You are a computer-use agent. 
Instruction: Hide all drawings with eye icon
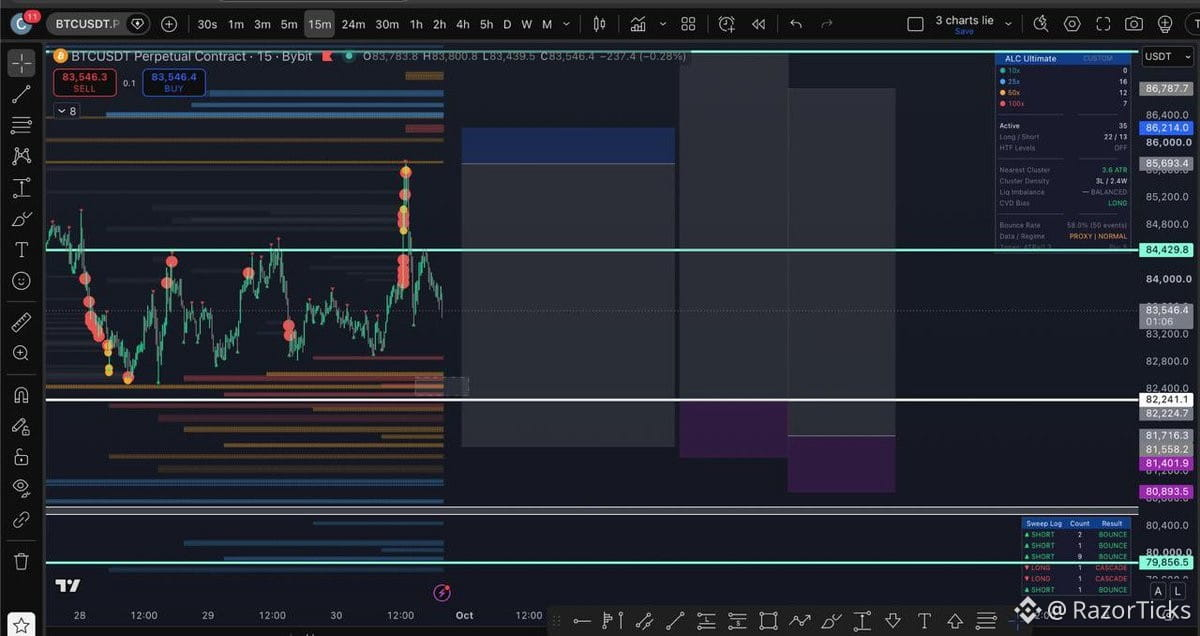pos(21,488)
